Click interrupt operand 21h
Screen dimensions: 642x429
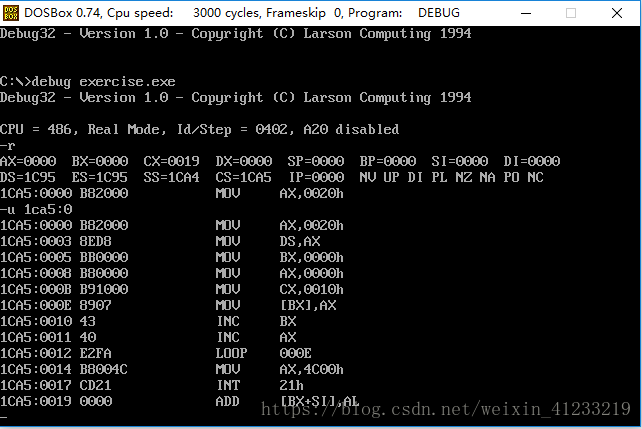pos(292,385)
